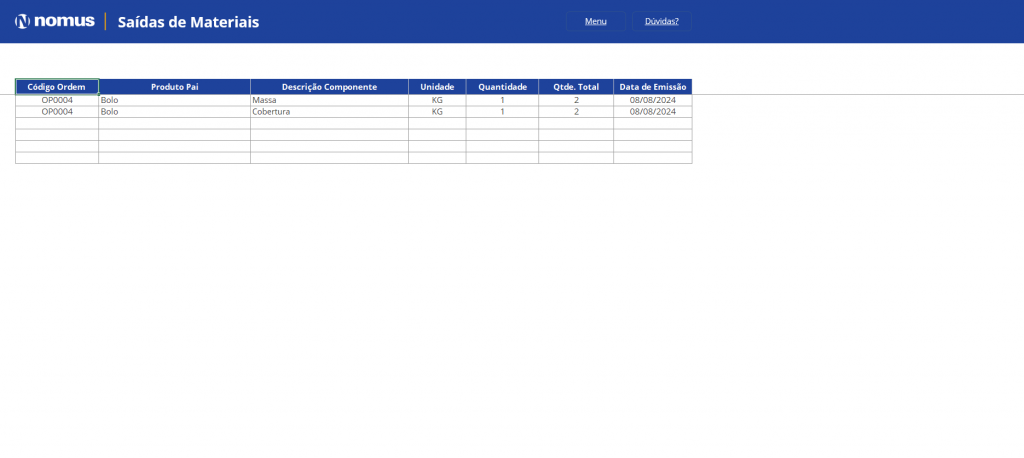Open the Menu button
This screenshot has height=458, width=1024.
tap(596, 21)
